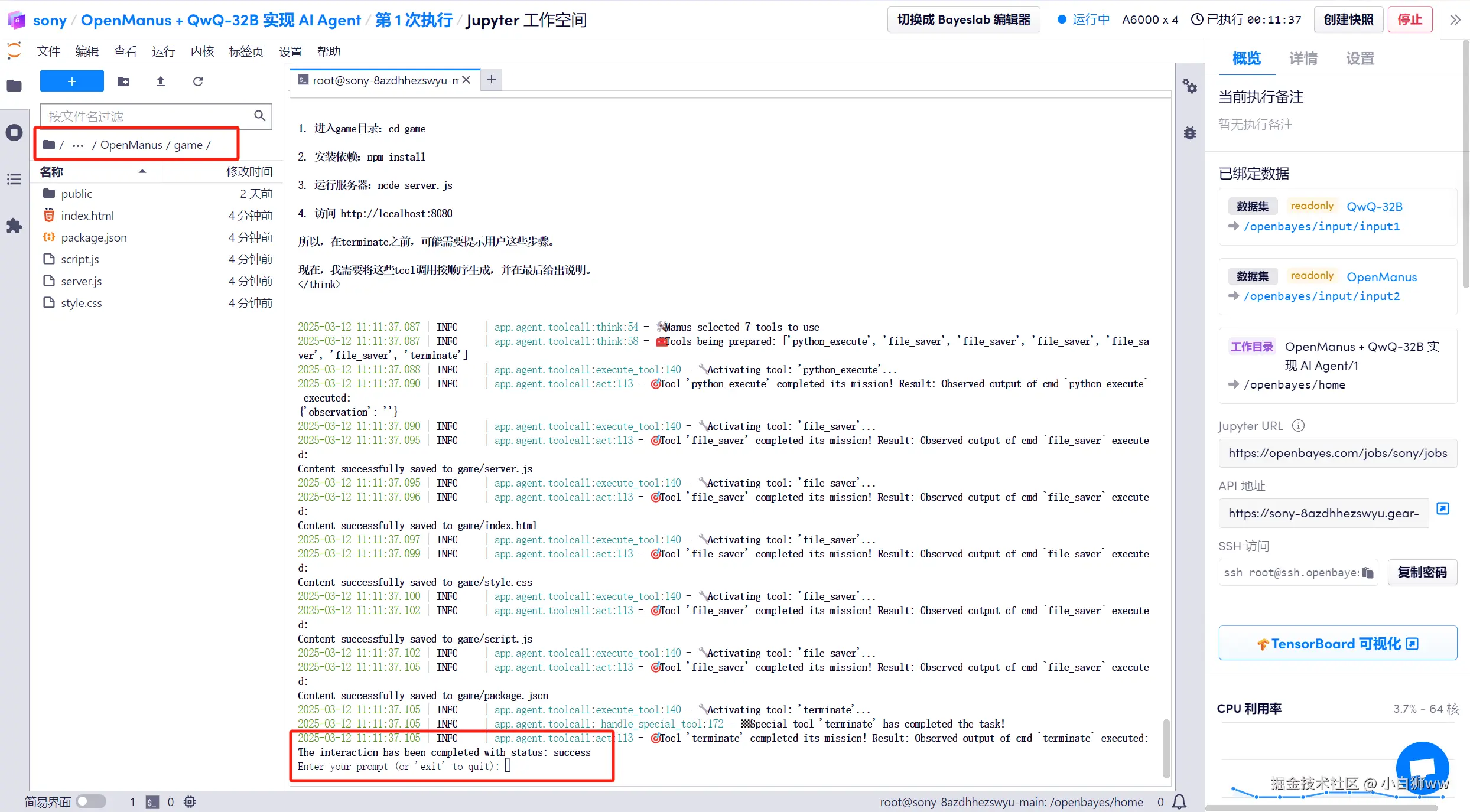Collapse the right sidebar with double chevron
1470x812 pixels.
tap(1455, 19)
